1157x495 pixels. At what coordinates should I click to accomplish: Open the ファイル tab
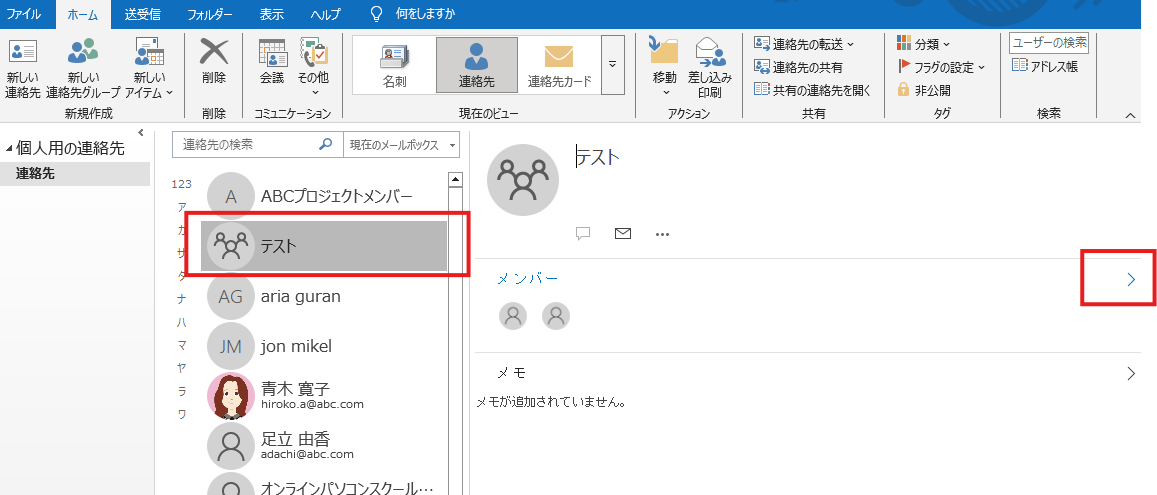pyautogui.click(x=24, y=14)
